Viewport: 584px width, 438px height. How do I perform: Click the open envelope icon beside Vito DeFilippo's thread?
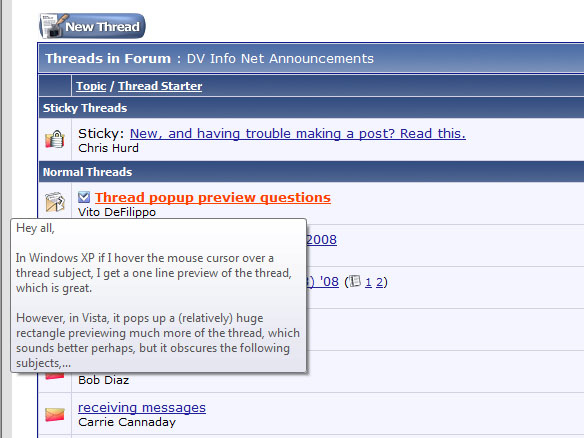pos(55,202)
